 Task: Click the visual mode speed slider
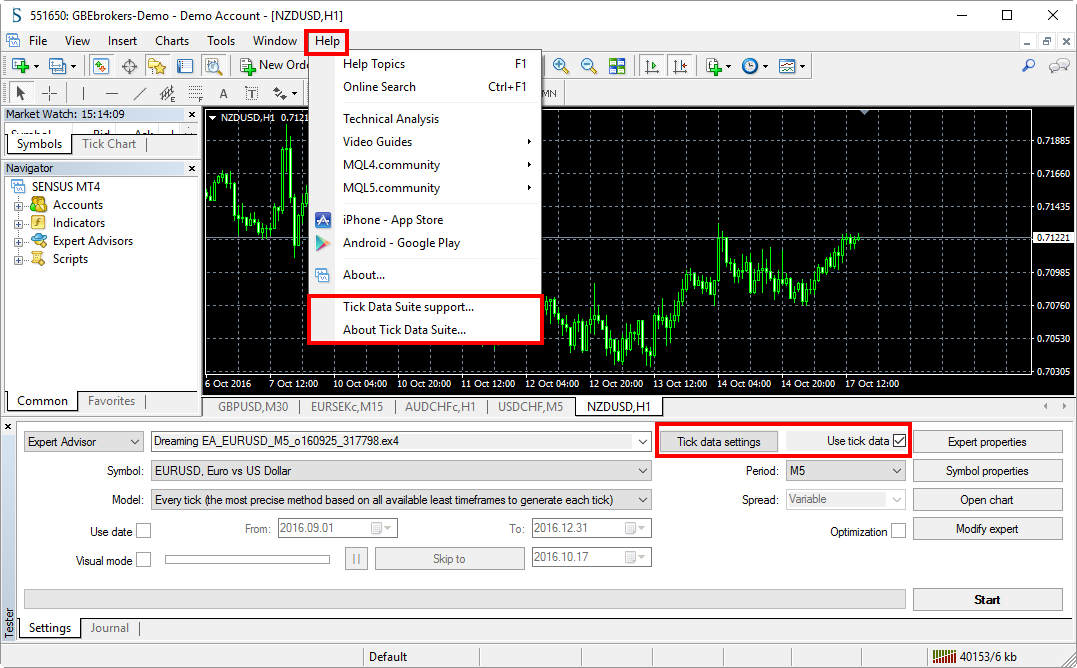[247, 560]
